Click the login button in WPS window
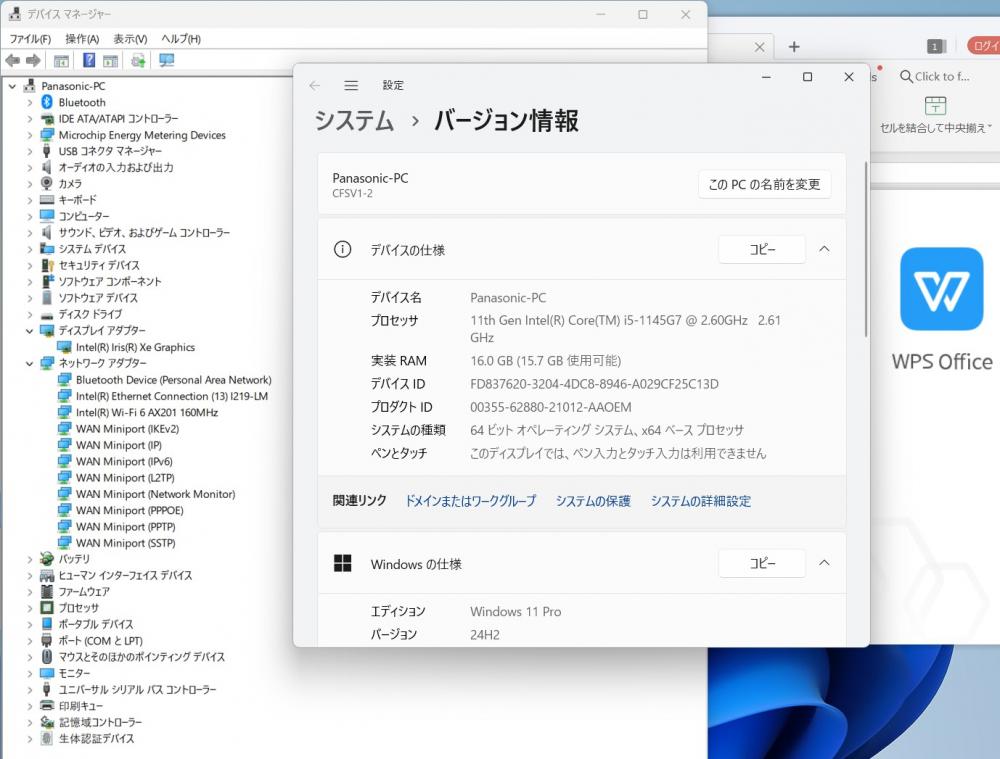 click(985, 46)
